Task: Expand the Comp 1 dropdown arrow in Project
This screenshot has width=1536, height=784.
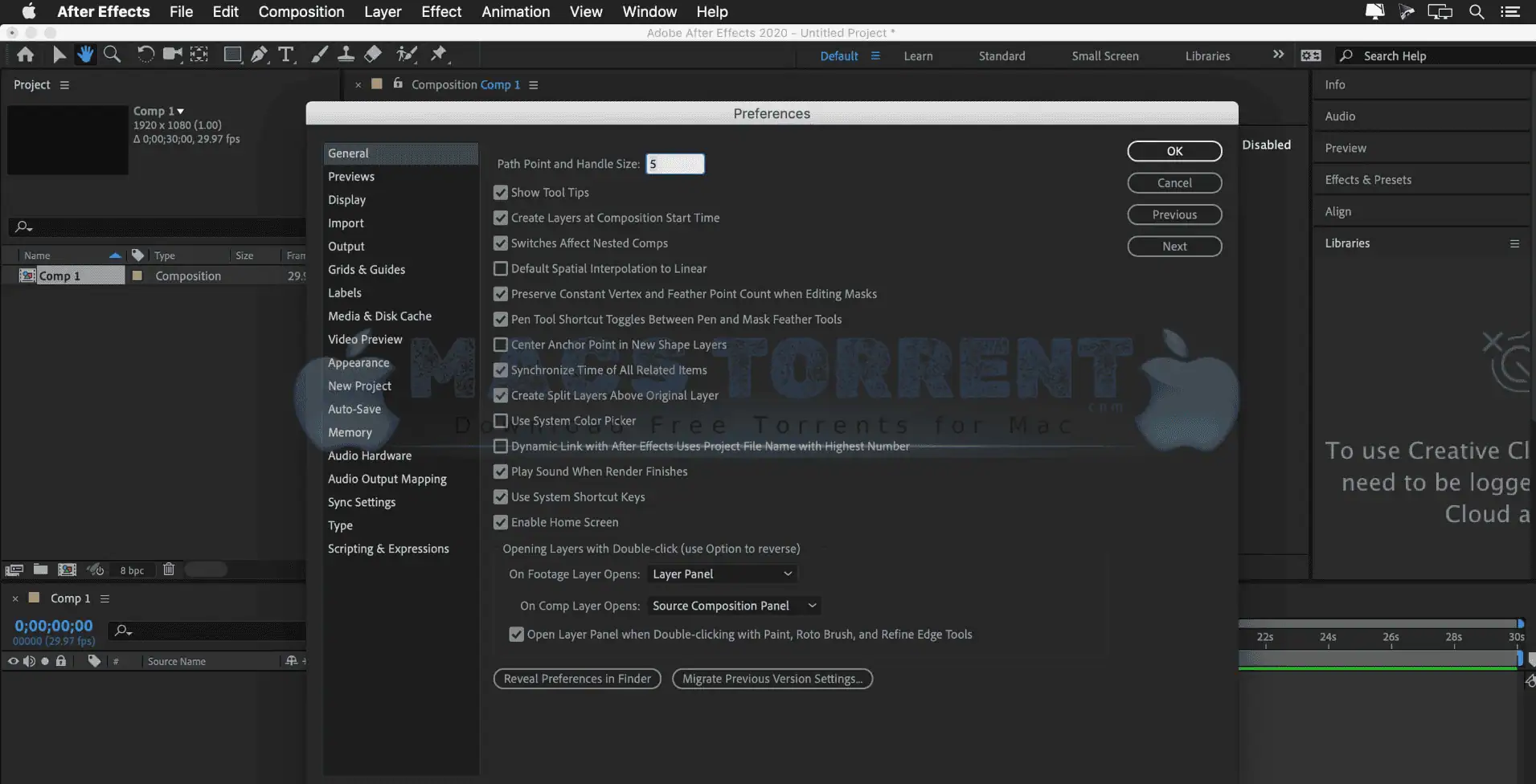Action: 181,112
